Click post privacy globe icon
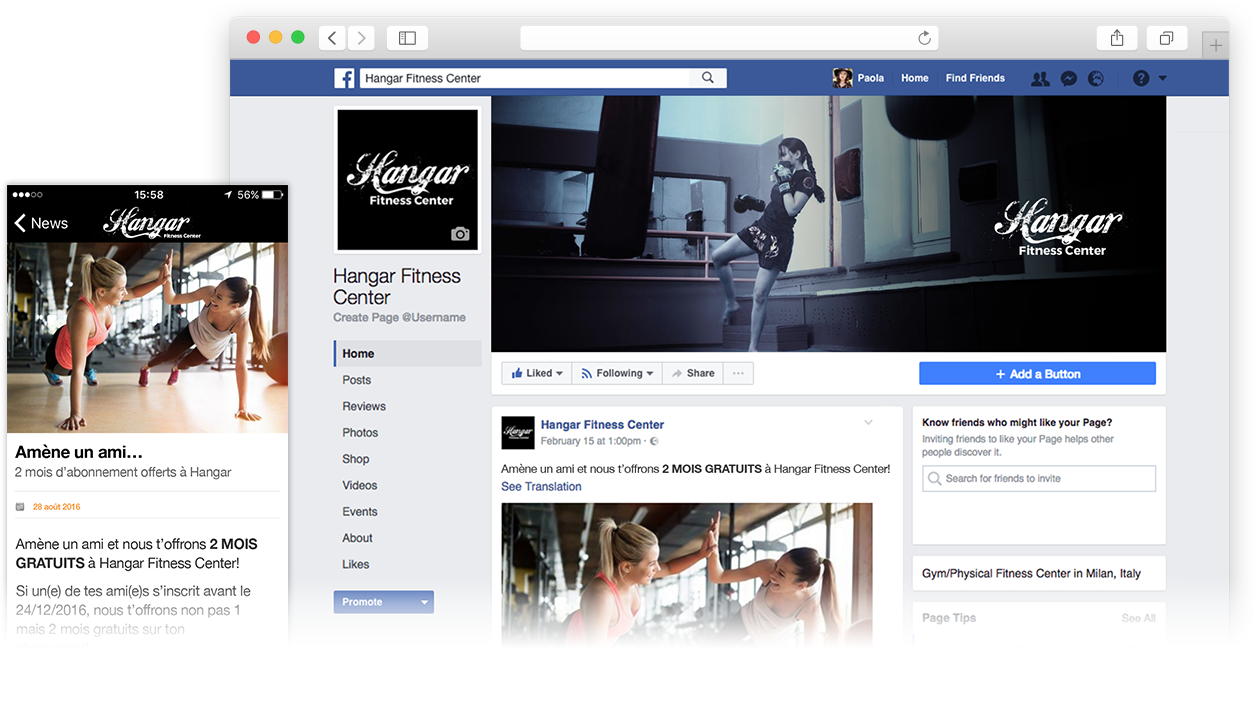This screenshot has width=1256, height=721. pyautogui.click(x=654, y=441)
